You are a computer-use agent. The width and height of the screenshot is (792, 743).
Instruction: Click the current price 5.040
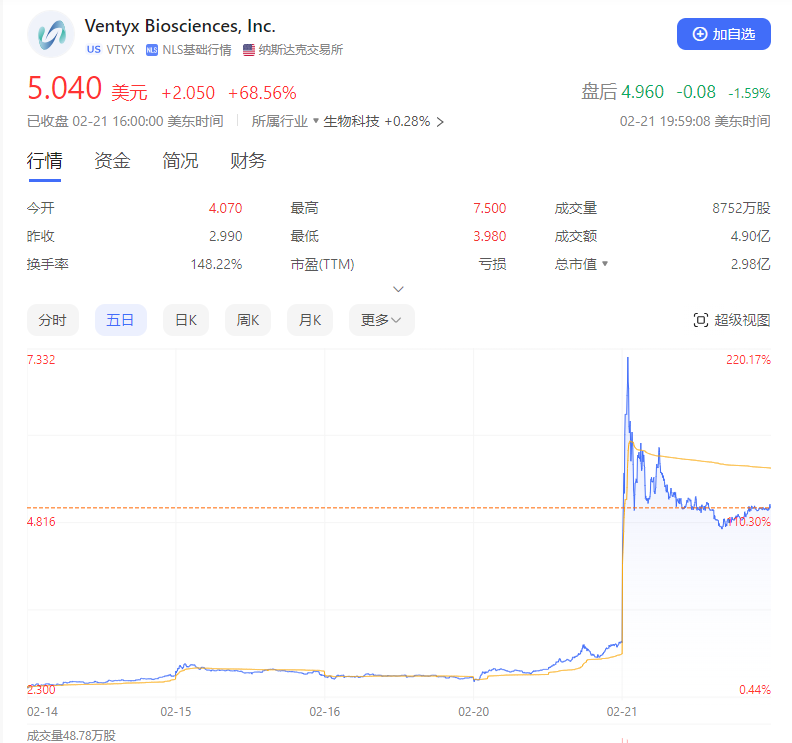pyautogui.click(x=65, y=88)
